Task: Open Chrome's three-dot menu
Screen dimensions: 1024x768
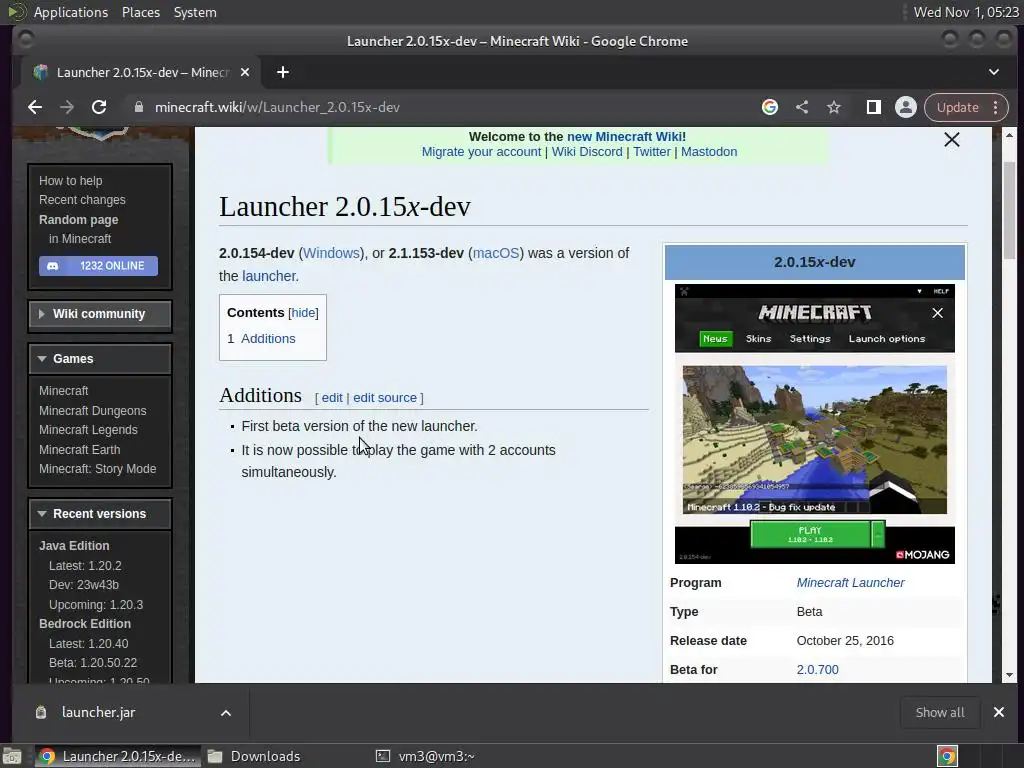Action: coord(996,107)
